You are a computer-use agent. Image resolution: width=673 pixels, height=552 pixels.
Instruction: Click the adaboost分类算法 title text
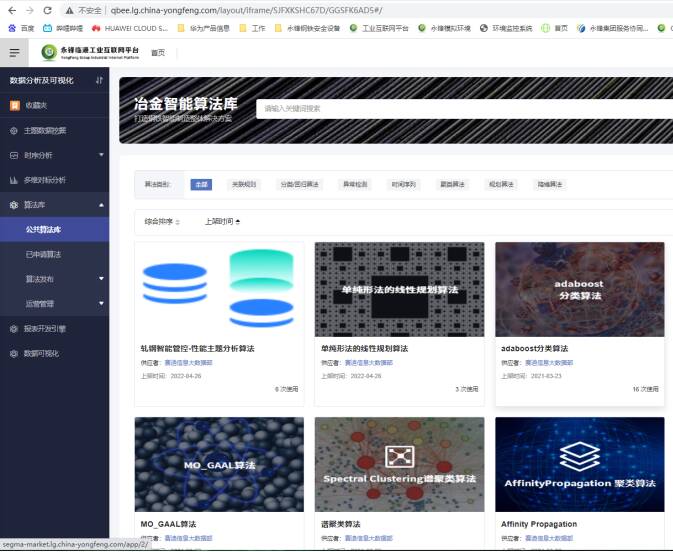tap(534, 349)
